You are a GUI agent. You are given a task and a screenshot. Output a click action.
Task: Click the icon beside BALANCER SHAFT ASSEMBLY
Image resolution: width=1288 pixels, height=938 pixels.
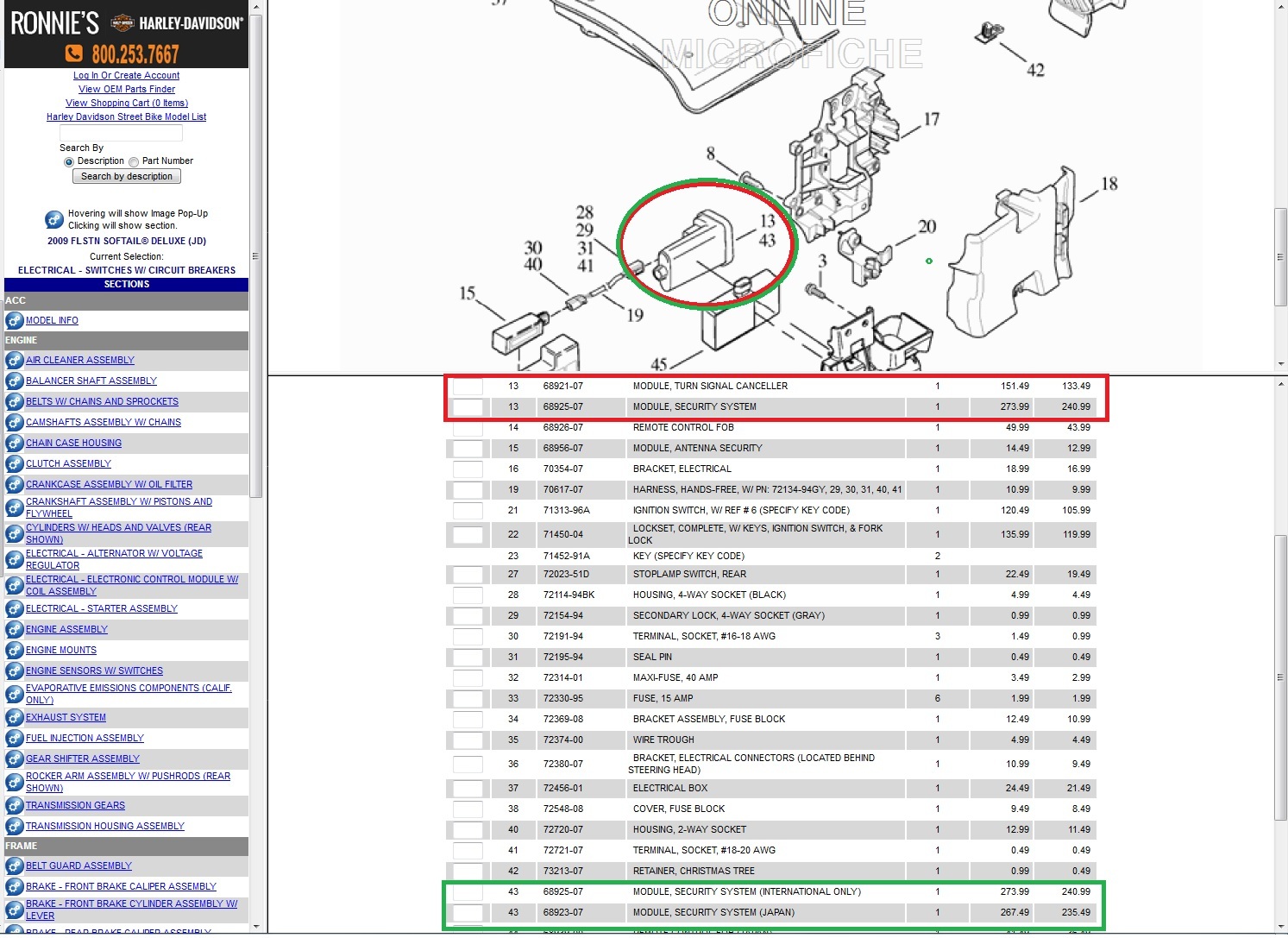pyautogui.click(x=15, y=381)
